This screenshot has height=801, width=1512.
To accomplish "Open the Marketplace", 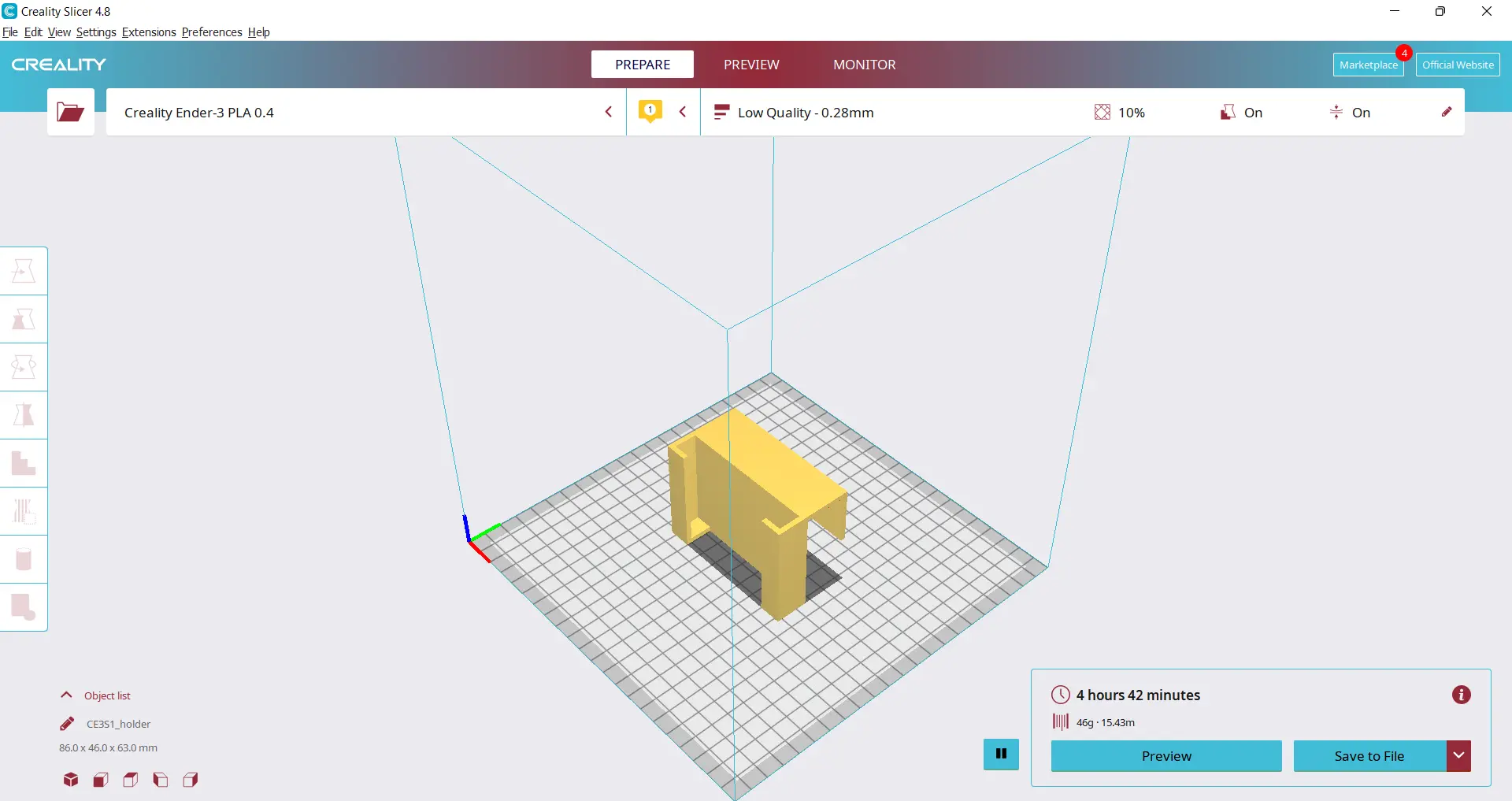I will (1369, 65).
